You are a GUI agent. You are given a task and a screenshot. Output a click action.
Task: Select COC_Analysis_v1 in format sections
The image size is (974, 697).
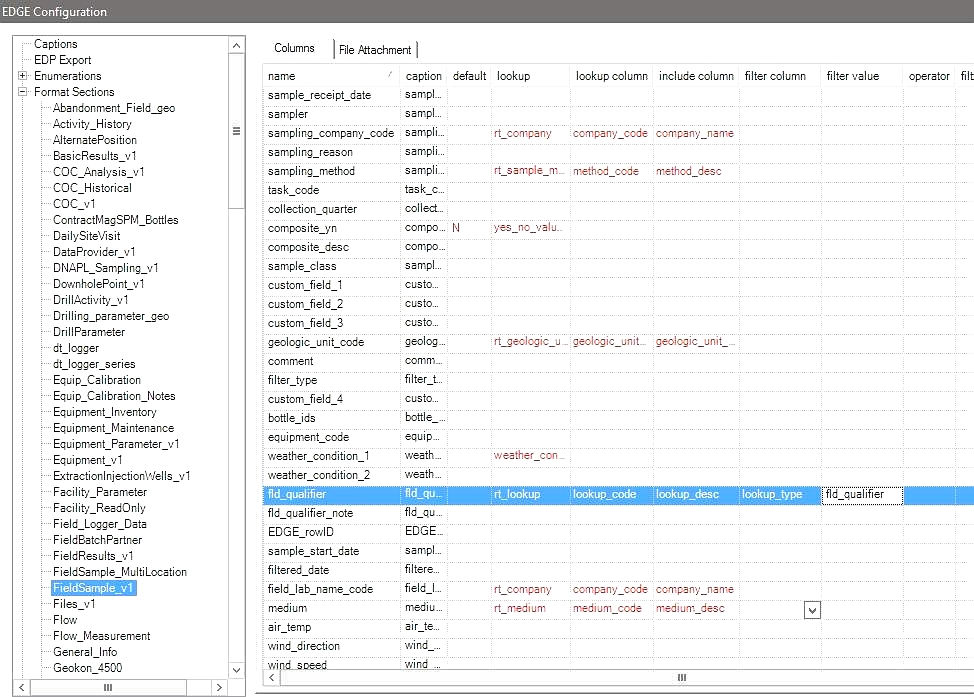click(98, 172)
